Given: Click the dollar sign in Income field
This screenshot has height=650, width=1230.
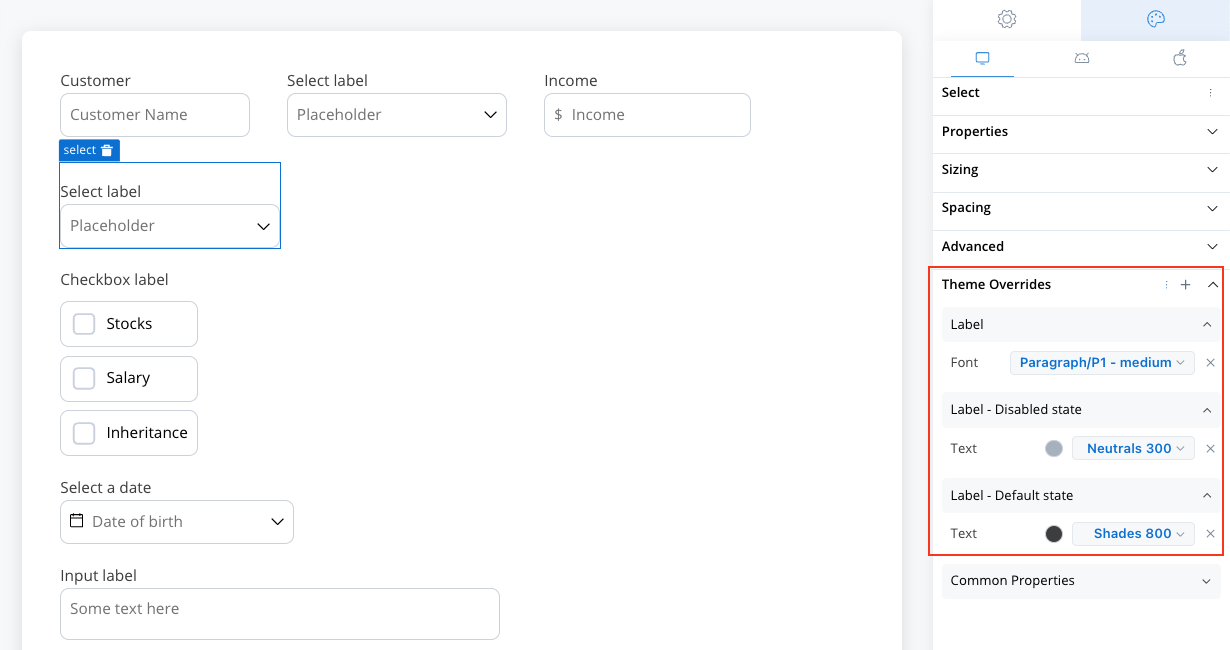Looking at the screenshot, I should pos(558,115).
